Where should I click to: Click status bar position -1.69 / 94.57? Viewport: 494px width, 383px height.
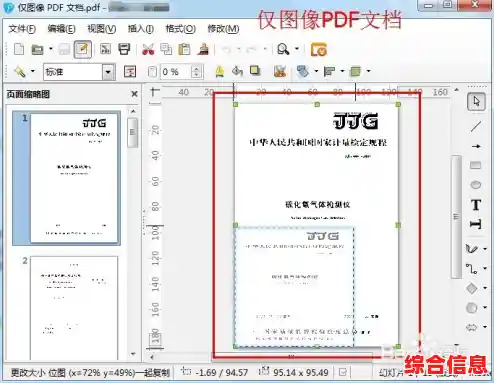pyautogui.click(x=222, y=373)
